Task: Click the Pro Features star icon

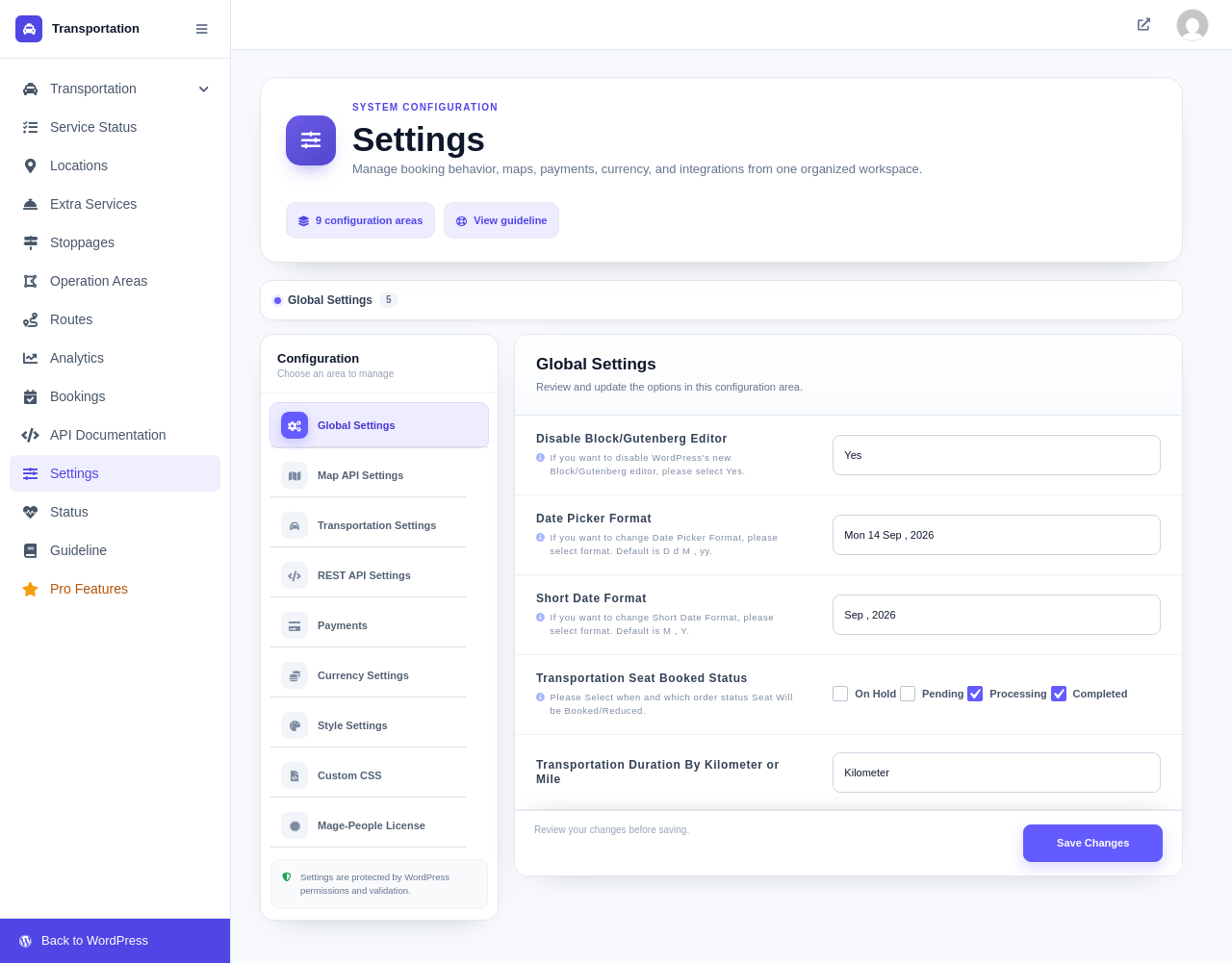Action: pos(30,589)
